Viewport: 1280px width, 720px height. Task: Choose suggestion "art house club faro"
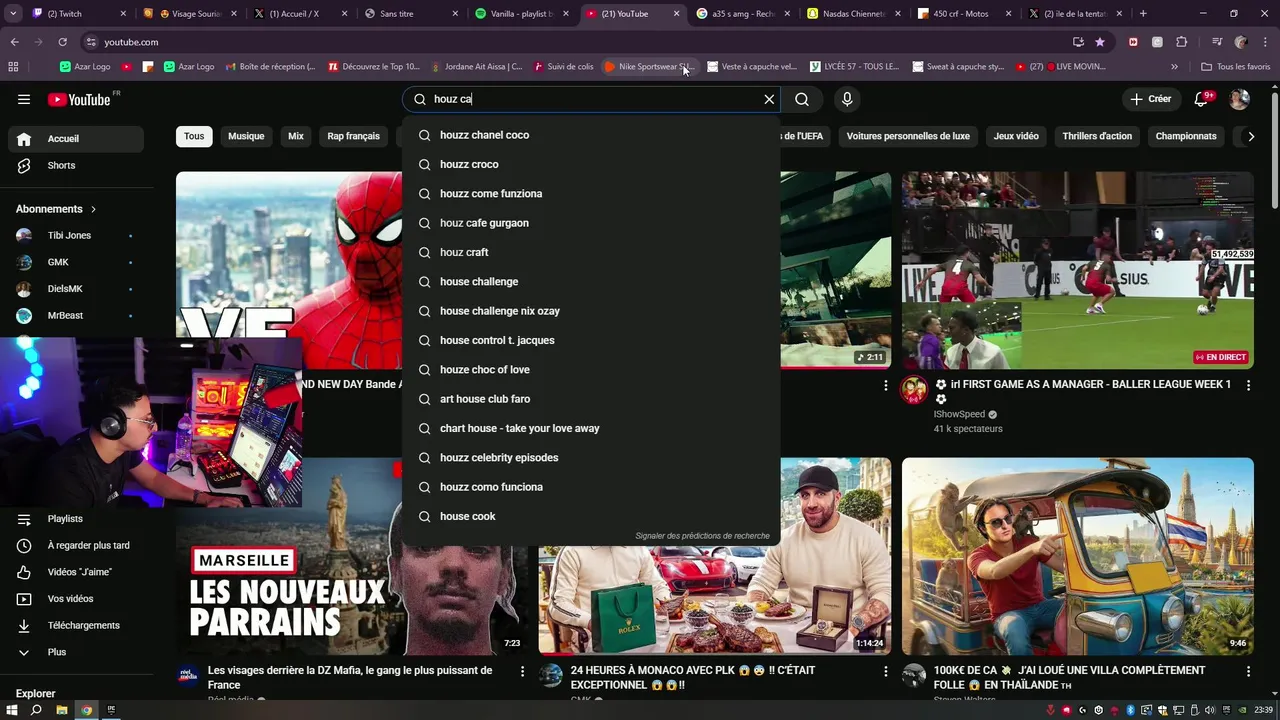(590, 399)
